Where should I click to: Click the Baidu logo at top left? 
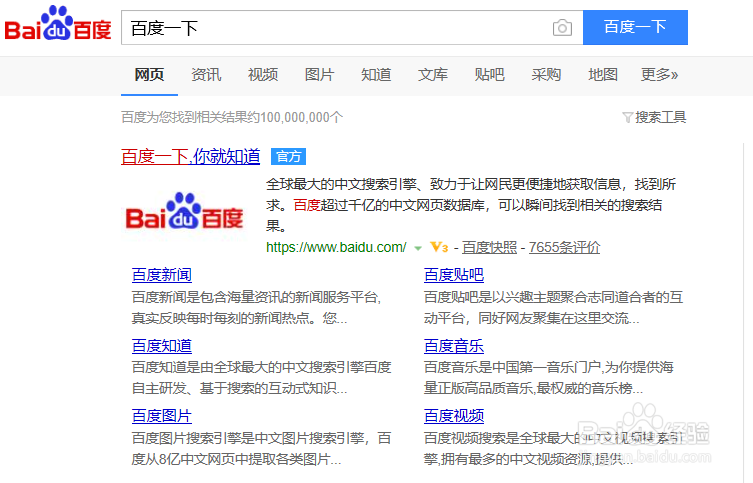tap(58, 24)
